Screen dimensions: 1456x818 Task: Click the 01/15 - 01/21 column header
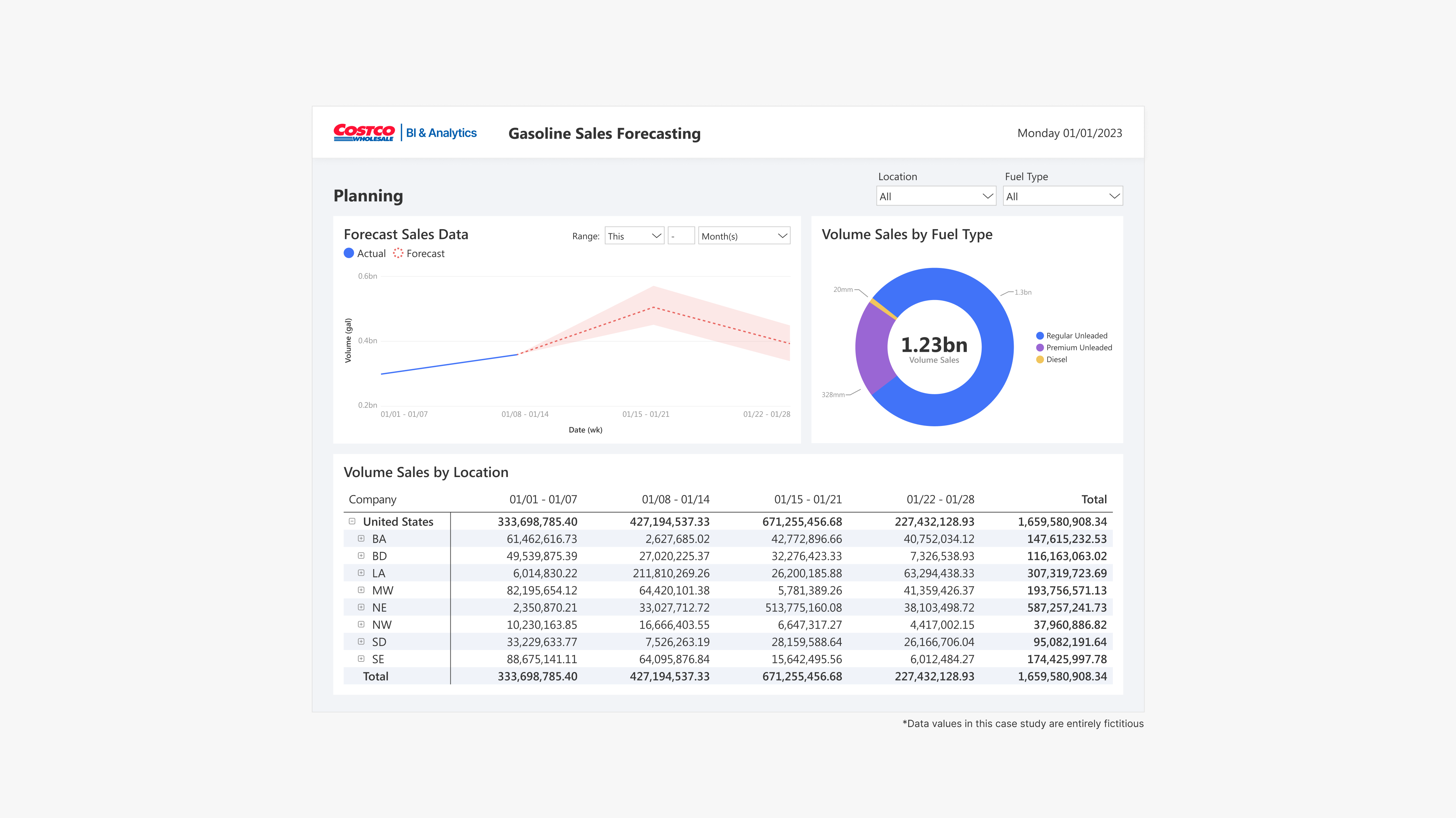[x=808, y=499]
